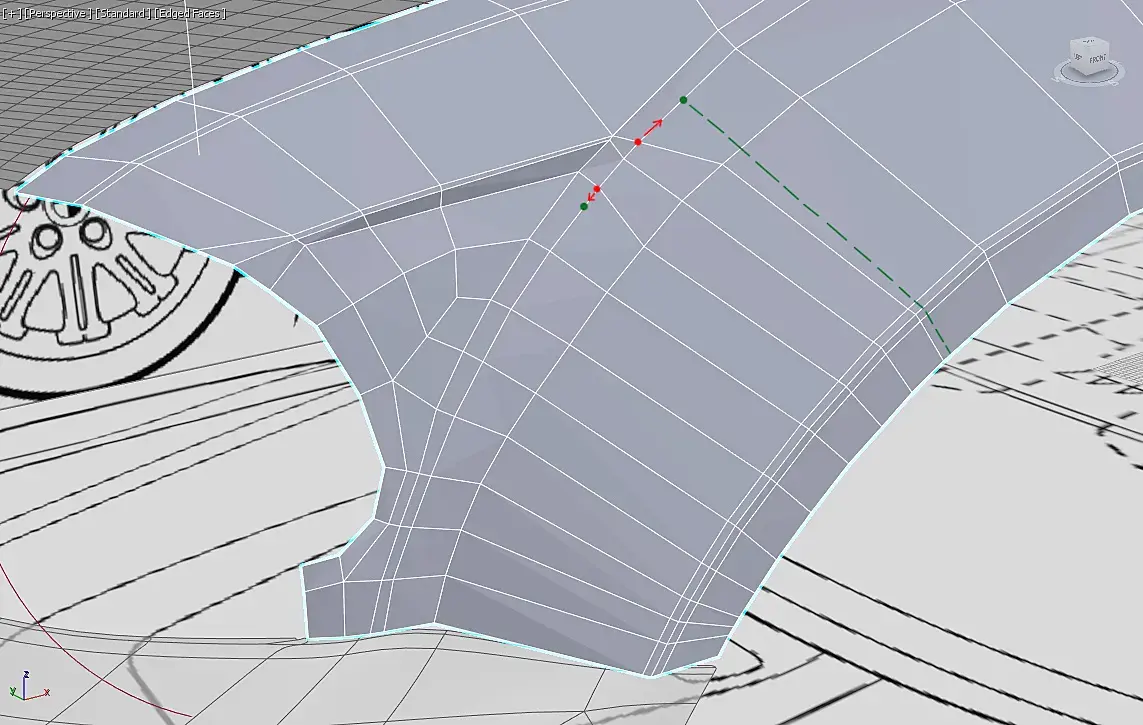Click the Top face of the ViewCube

1089,42
